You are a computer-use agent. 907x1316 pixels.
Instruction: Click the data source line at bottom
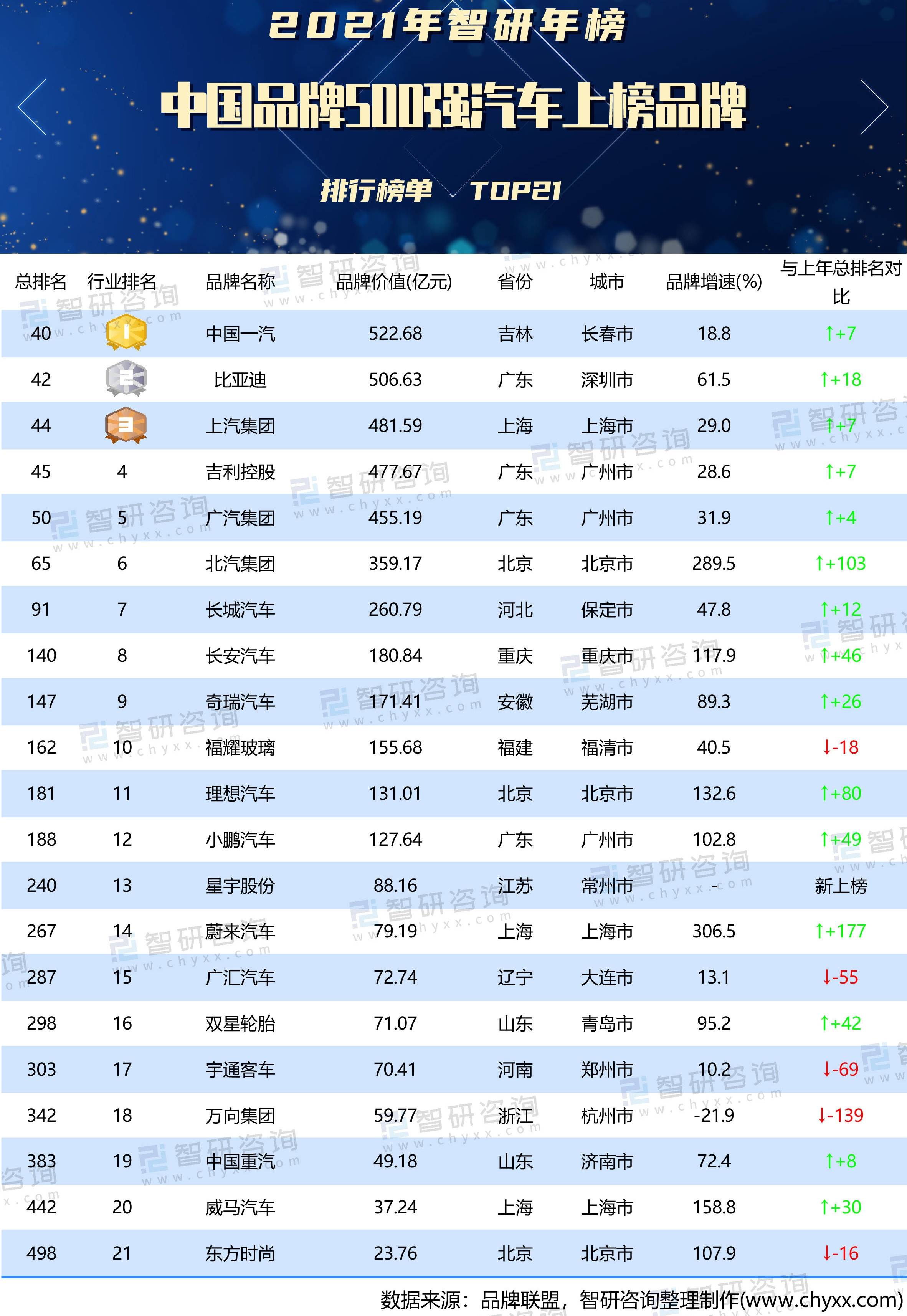click(x=641, y=1299)
